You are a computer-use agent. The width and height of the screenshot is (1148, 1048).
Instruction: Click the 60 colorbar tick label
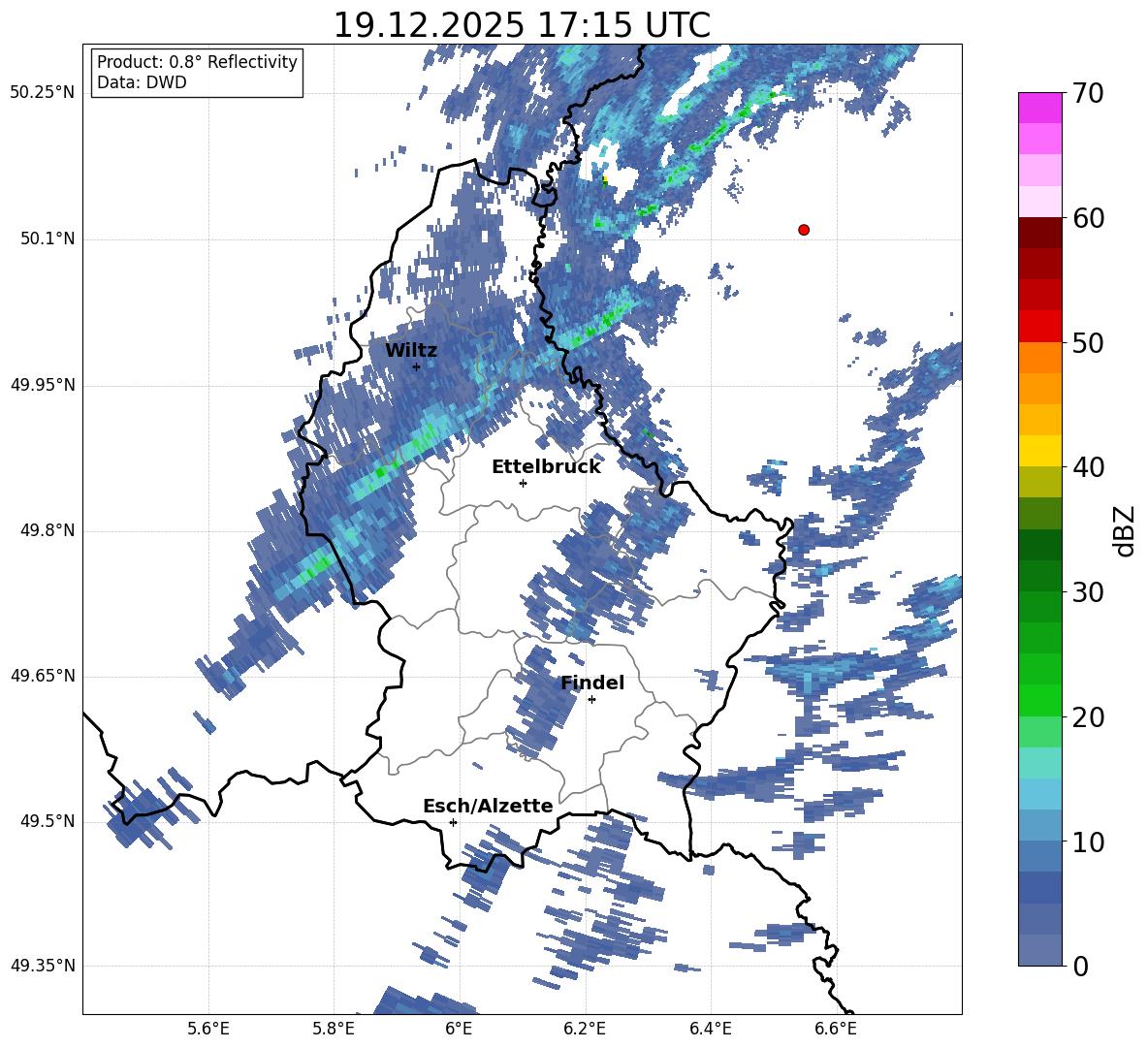(1088, 218)
